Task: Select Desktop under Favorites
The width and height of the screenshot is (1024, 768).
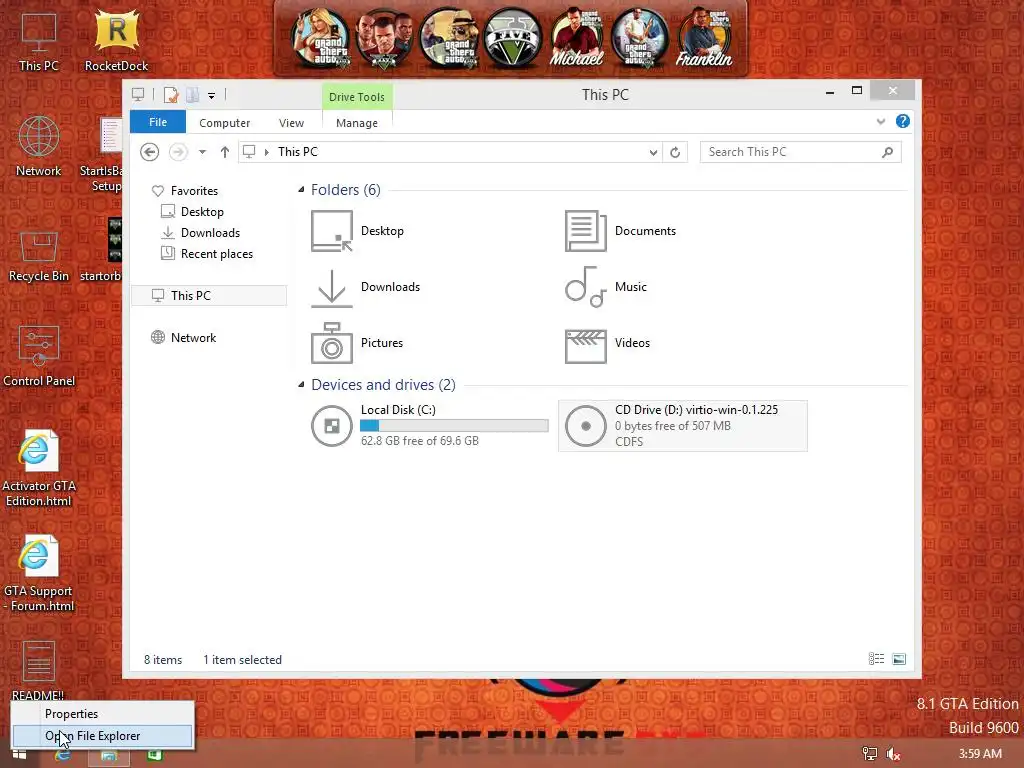Action: click(202, 212)
